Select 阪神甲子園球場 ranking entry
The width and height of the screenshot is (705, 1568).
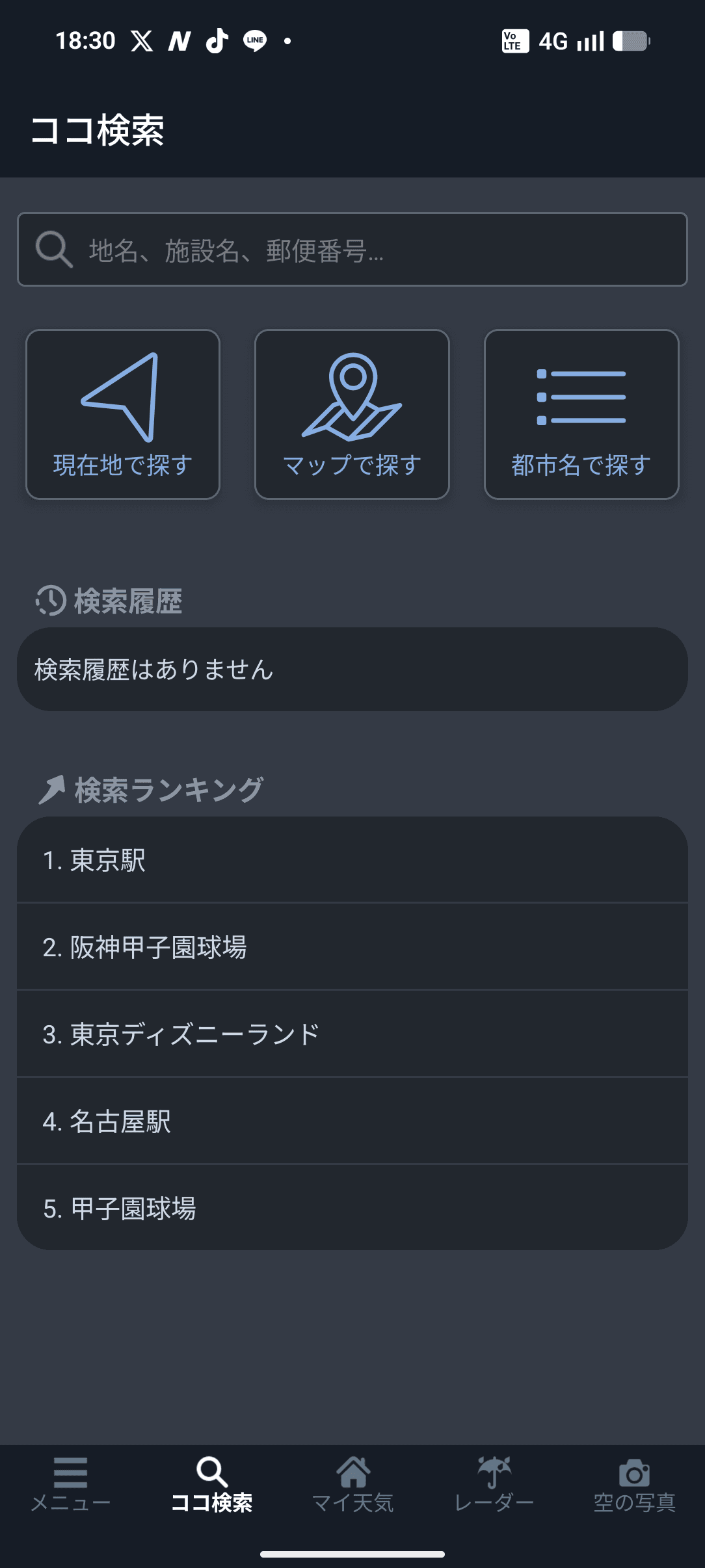pyautogui.click(x=352, y=947)
